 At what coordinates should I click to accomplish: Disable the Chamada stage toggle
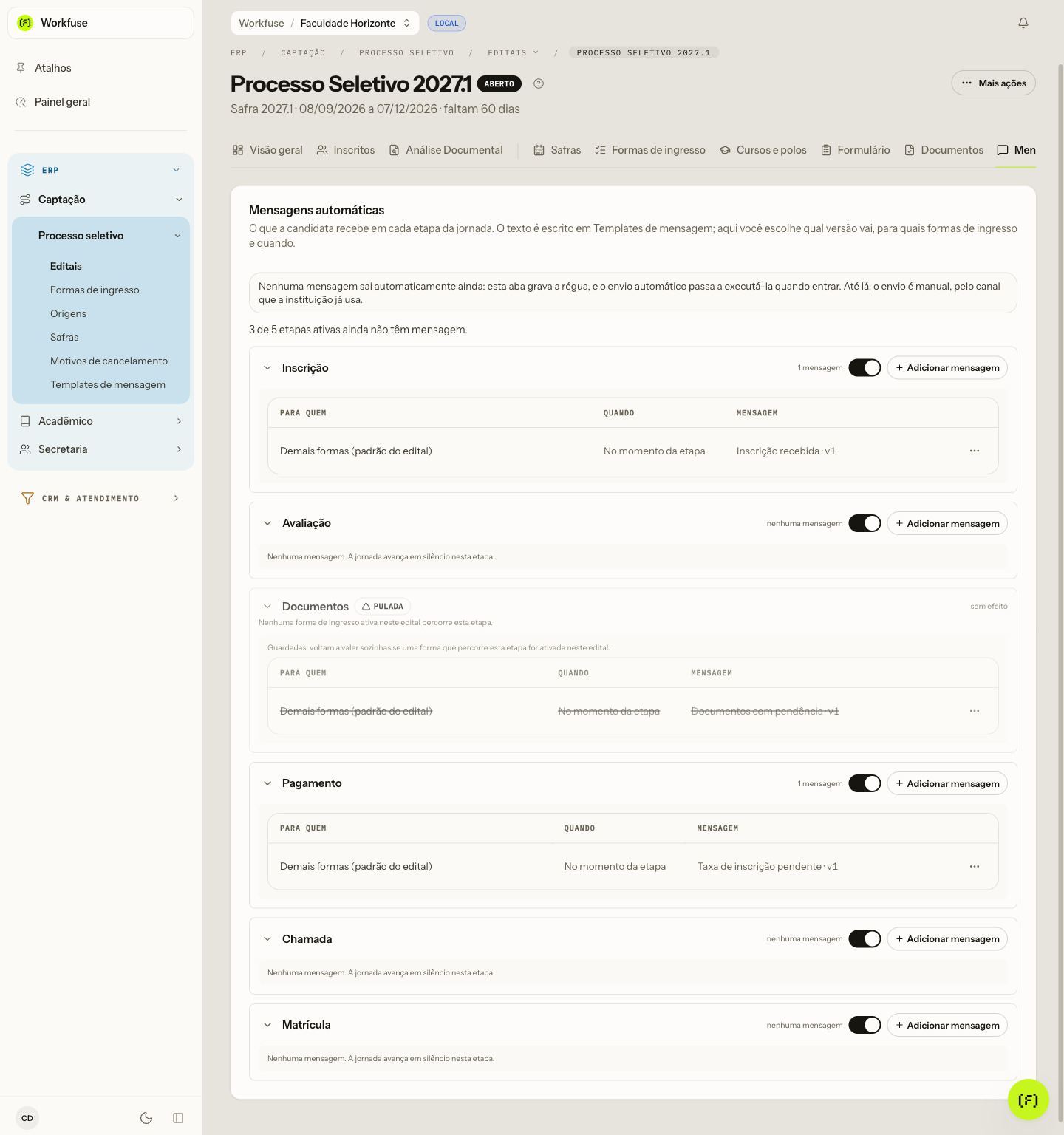pos(864,938)
